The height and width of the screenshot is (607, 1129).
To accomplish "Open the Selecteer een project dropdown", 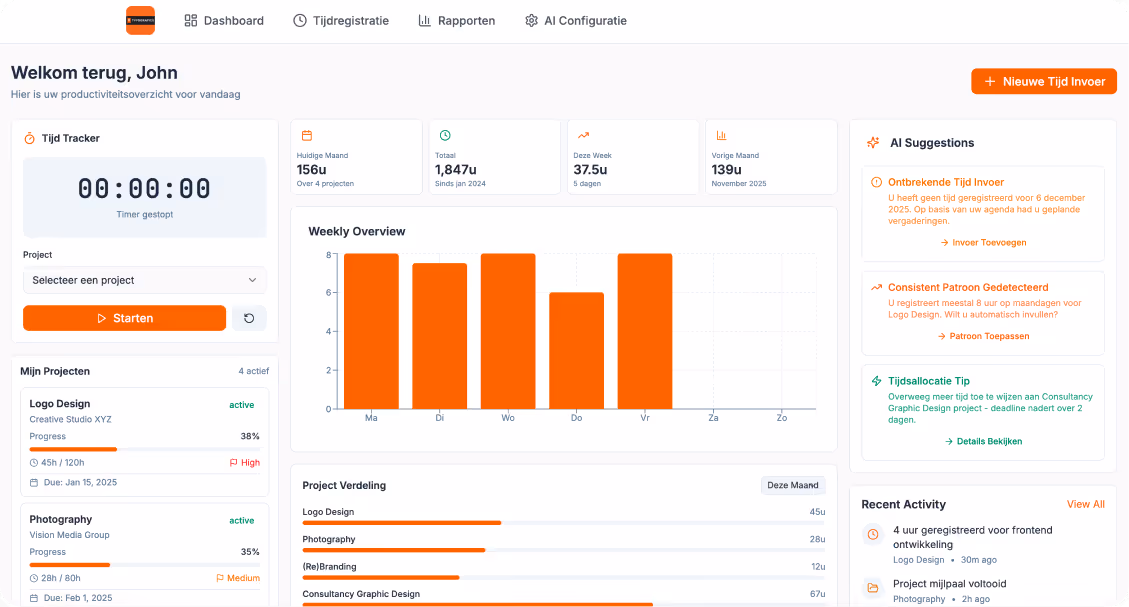I will 144,280.
